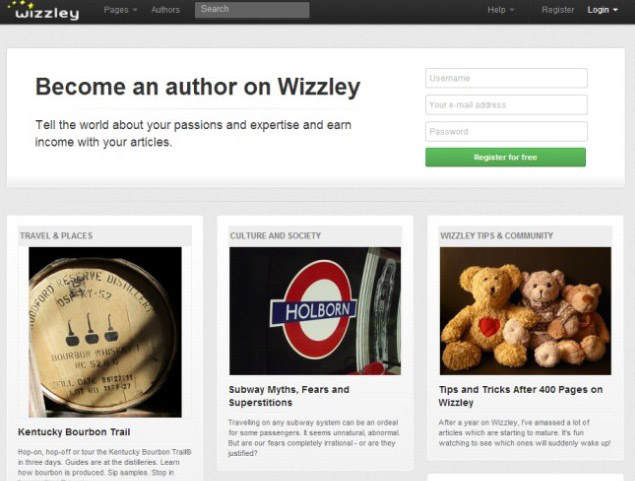This screenshot has width=635, height=481.
Task: Open the Travel & Places category
Action: point(56,236)
